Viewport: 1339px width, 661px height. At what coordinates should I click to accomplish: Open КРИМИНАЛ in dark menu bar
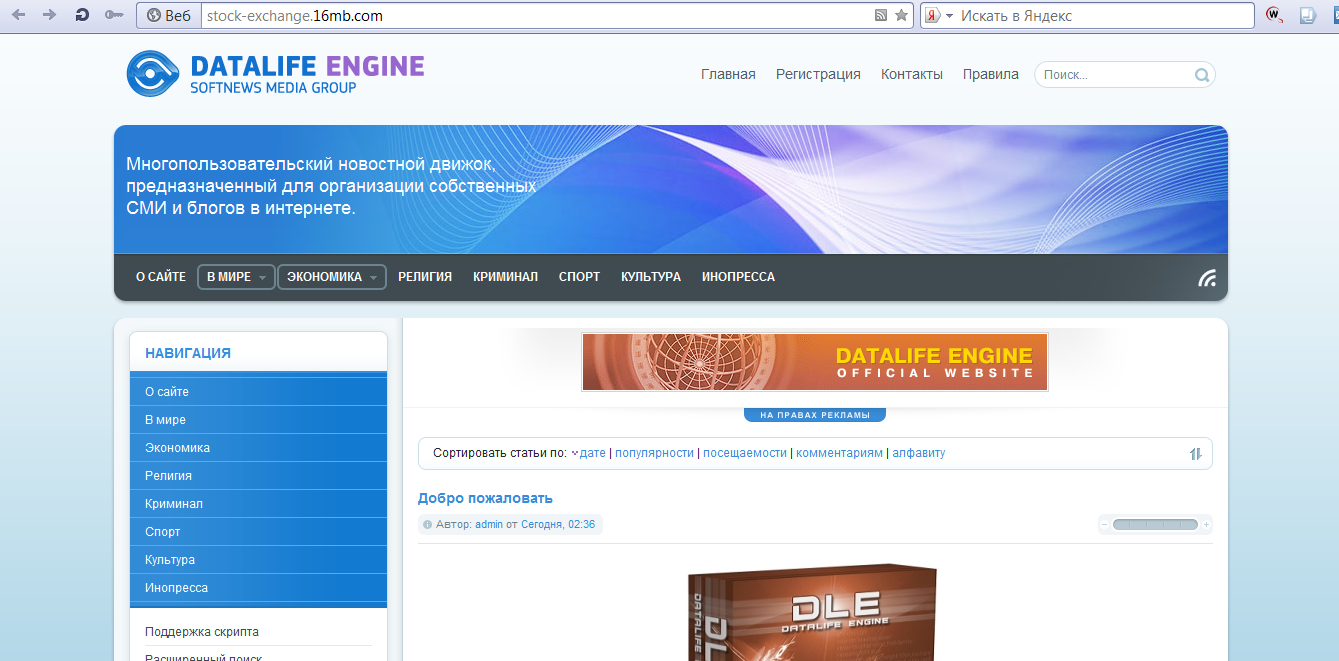pos(506,277)
